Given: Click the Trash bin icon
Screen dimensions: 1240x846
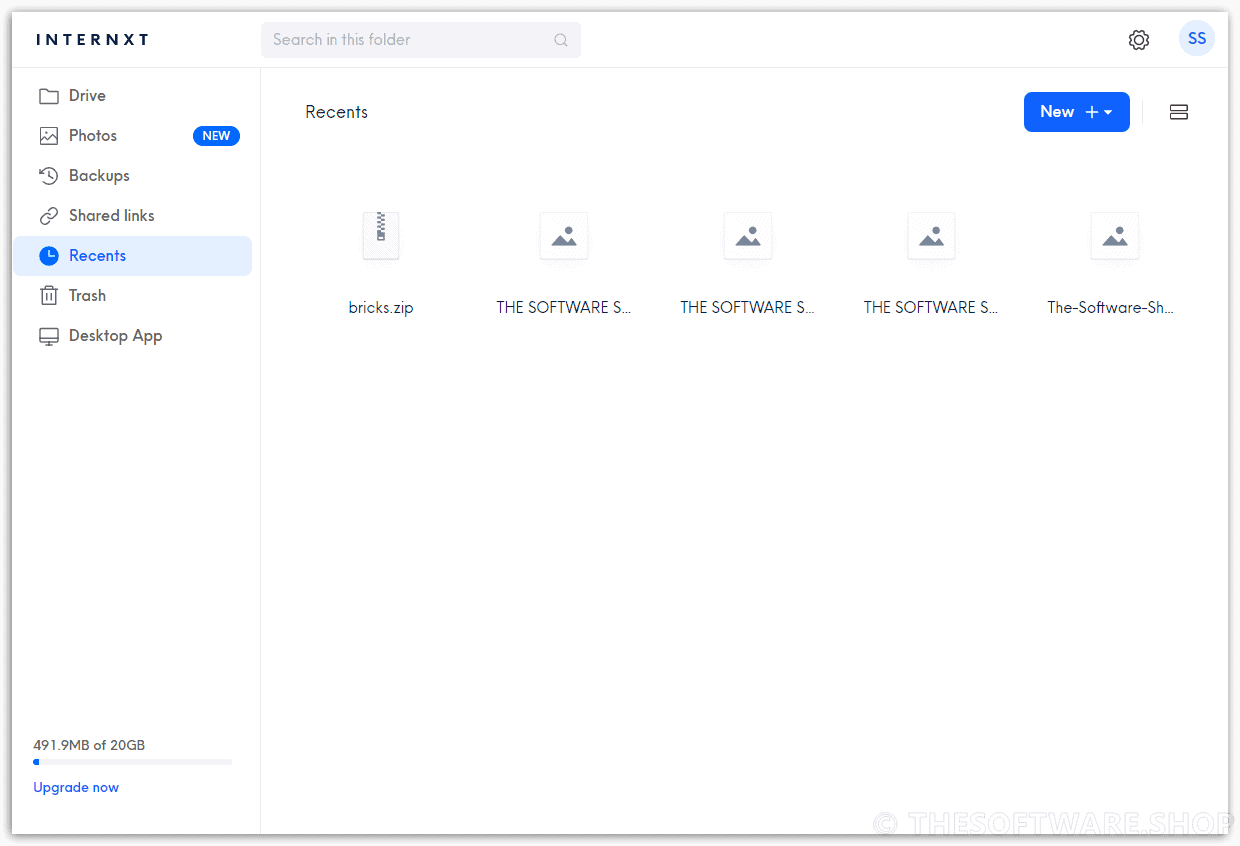Looking at the screenshot, I should (49, 296).
